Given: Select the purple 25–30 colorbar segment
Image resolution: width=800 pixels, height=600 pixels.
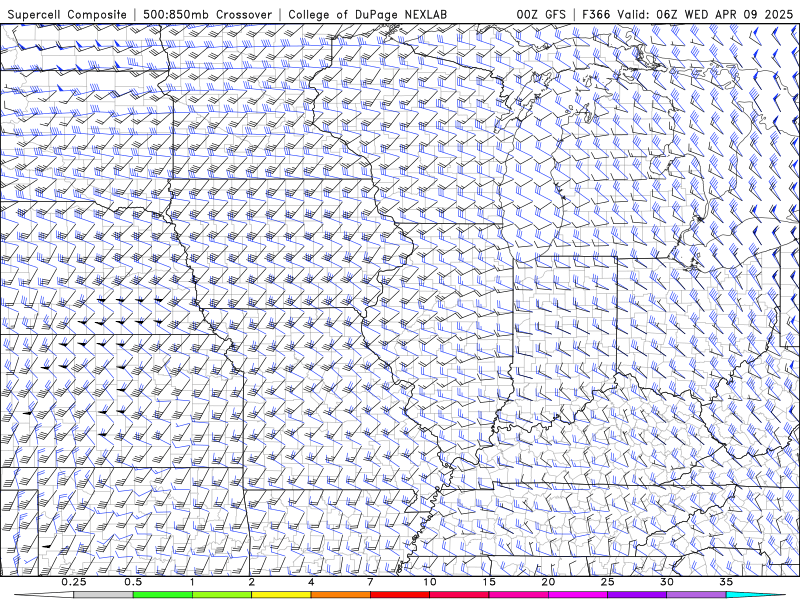Looking at the screenshot, I should pyautogui.click(x=637, y=595).
